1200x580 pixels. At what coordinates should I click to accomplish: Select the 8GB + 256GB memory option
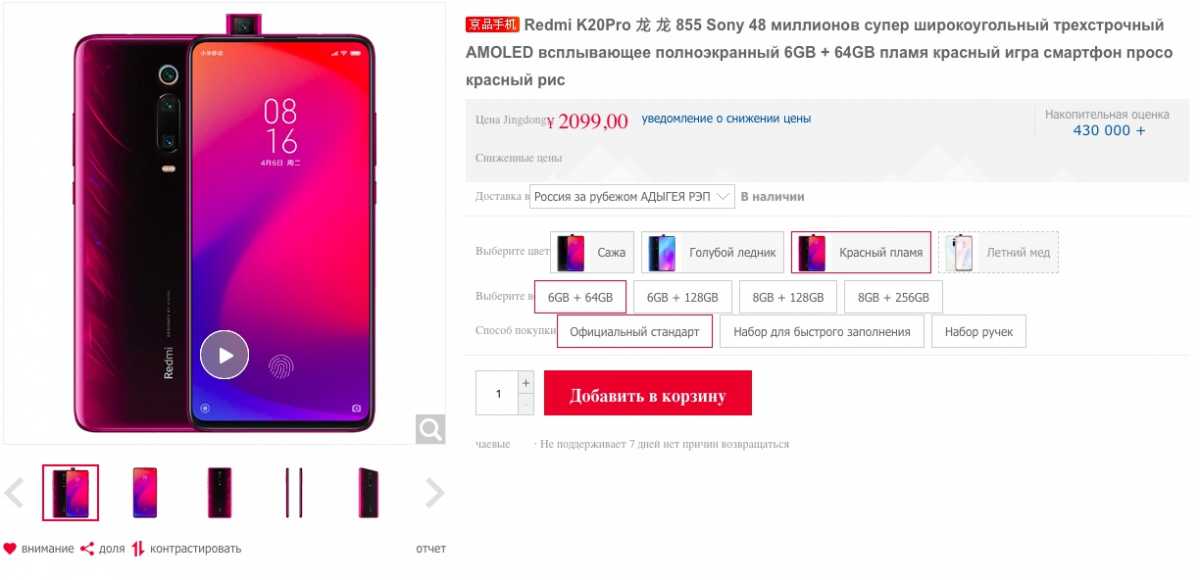click(893, 297)
